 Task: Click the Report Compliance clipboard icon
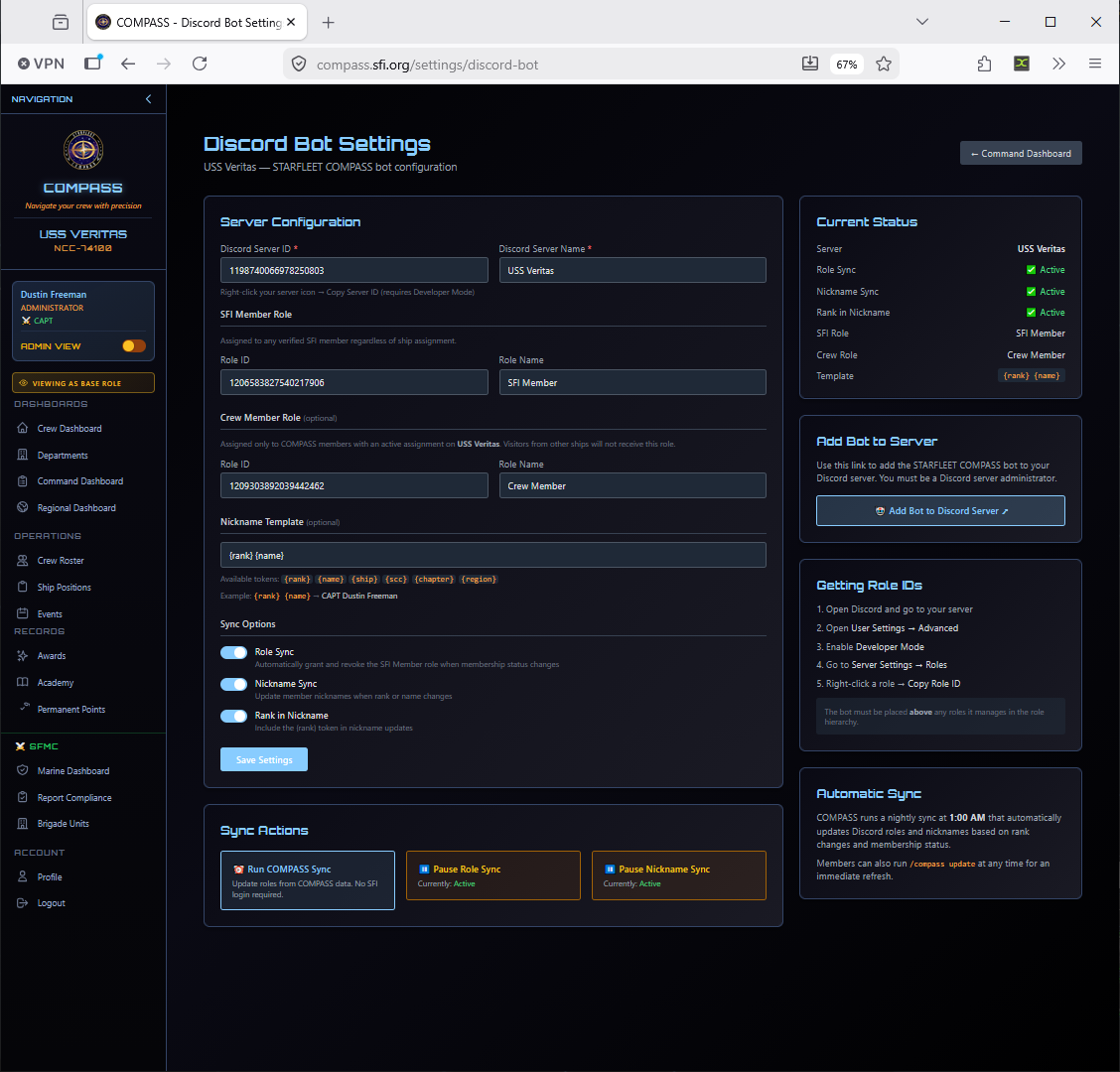coord(23,797)
